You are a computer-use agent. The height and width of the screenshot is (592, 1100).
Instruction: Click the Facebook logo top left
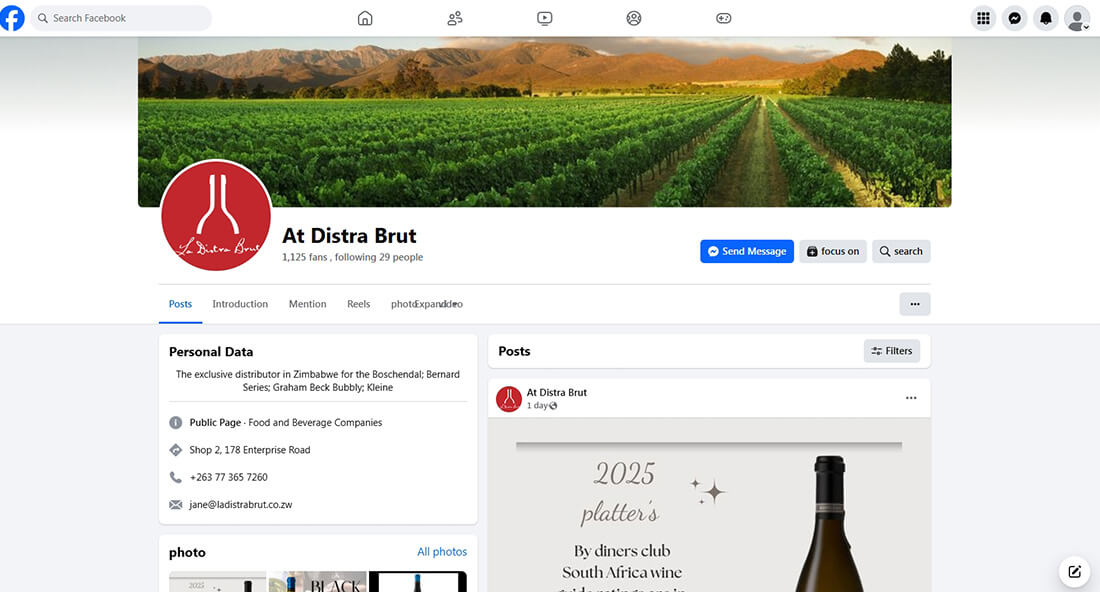coord(12,17)
